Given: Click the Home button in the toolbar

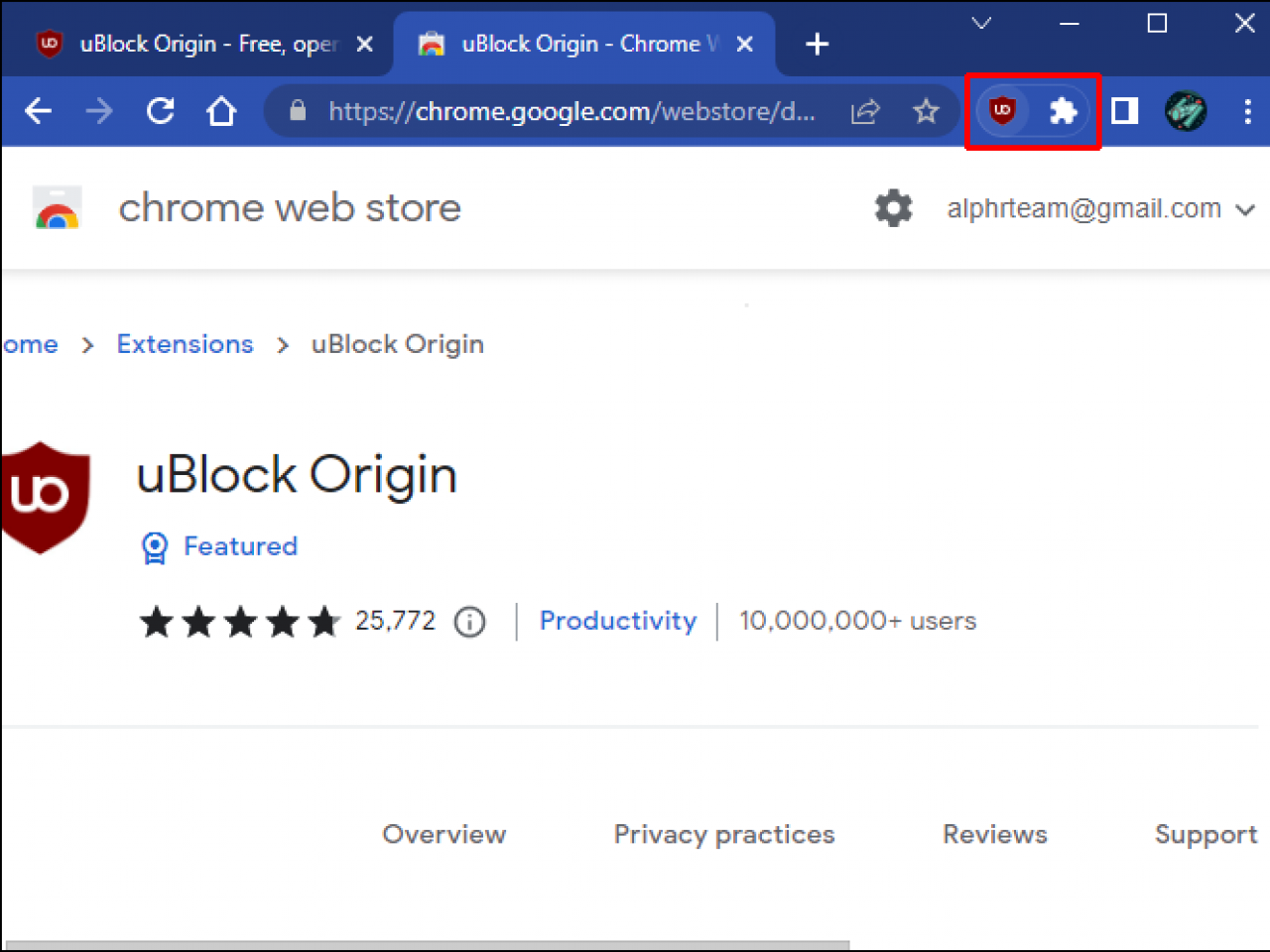Looking at the screenshot, I should pyautogui.click(x=221, y=111).
